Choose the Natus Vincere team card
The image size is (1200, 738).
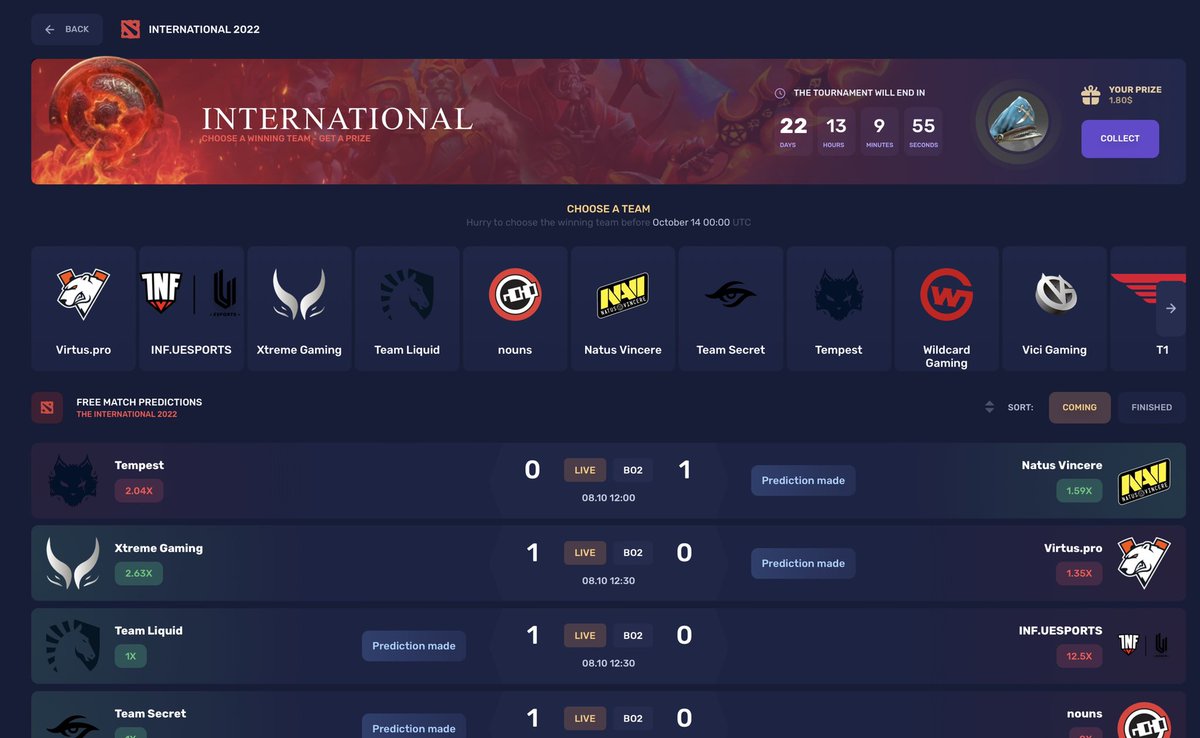[623, 309]
